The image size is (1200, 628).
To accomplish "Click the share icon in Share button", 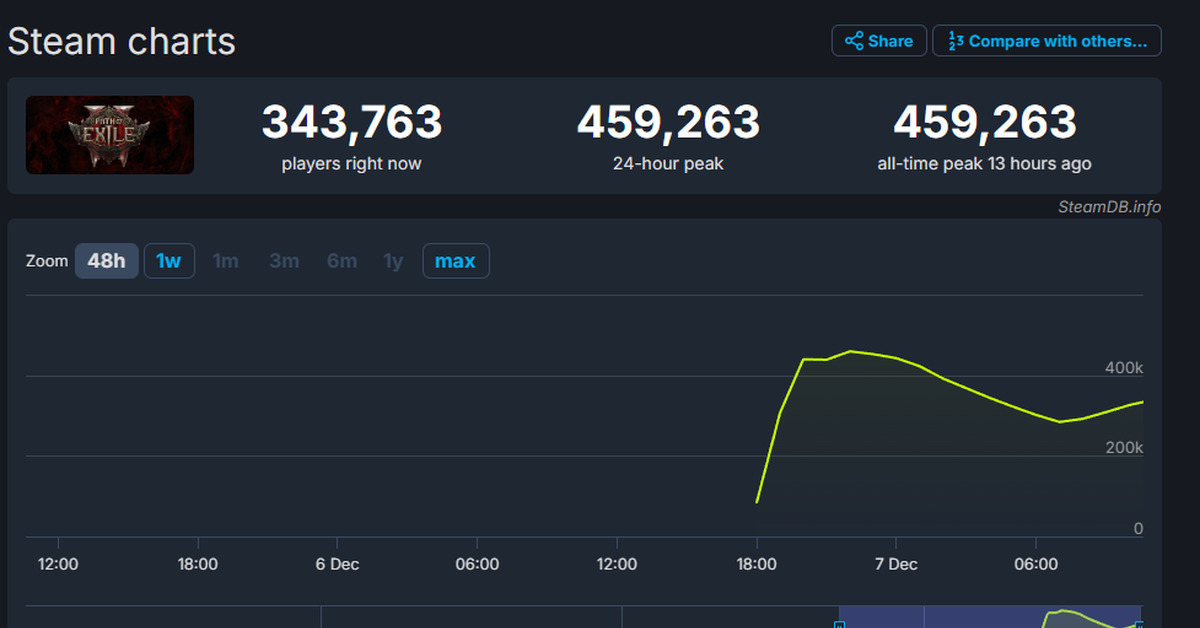I will (x=854, y=41).
